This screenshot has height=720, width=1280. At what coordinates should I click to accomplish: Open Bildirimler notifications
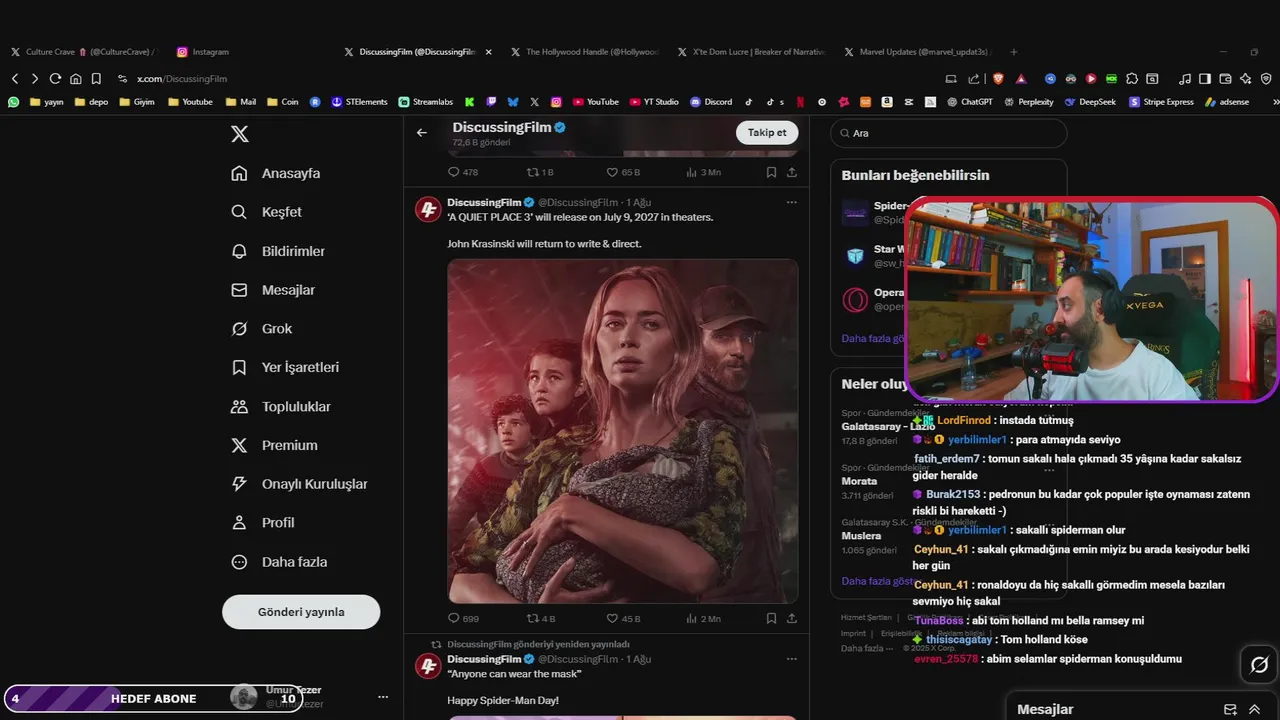pyautogui.click(x=278, y=251)
